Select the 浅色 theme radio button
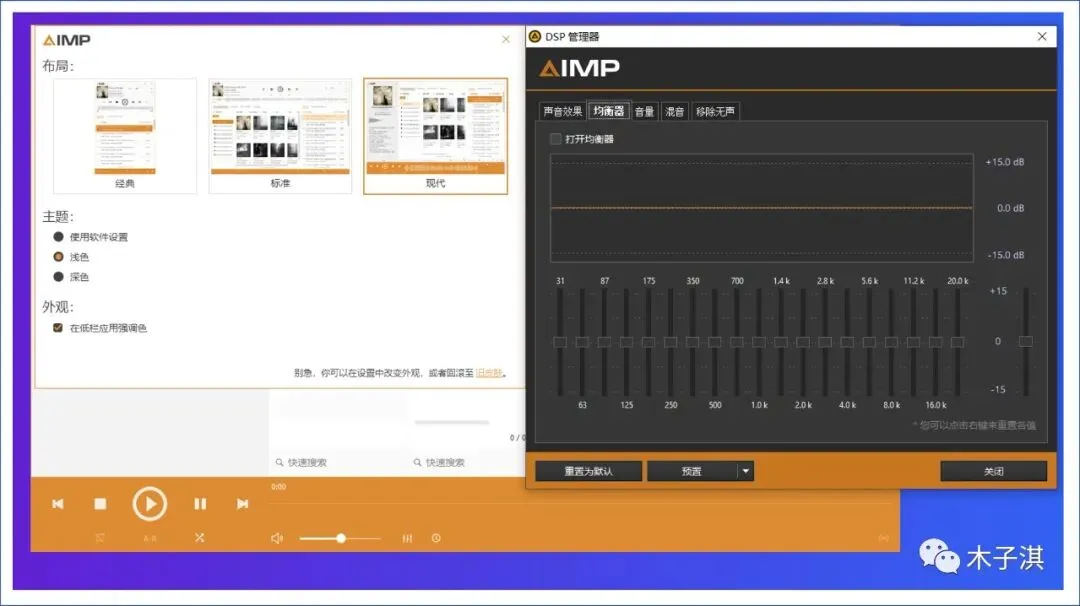Screen dimensions: 1080x606 point(59,257)
